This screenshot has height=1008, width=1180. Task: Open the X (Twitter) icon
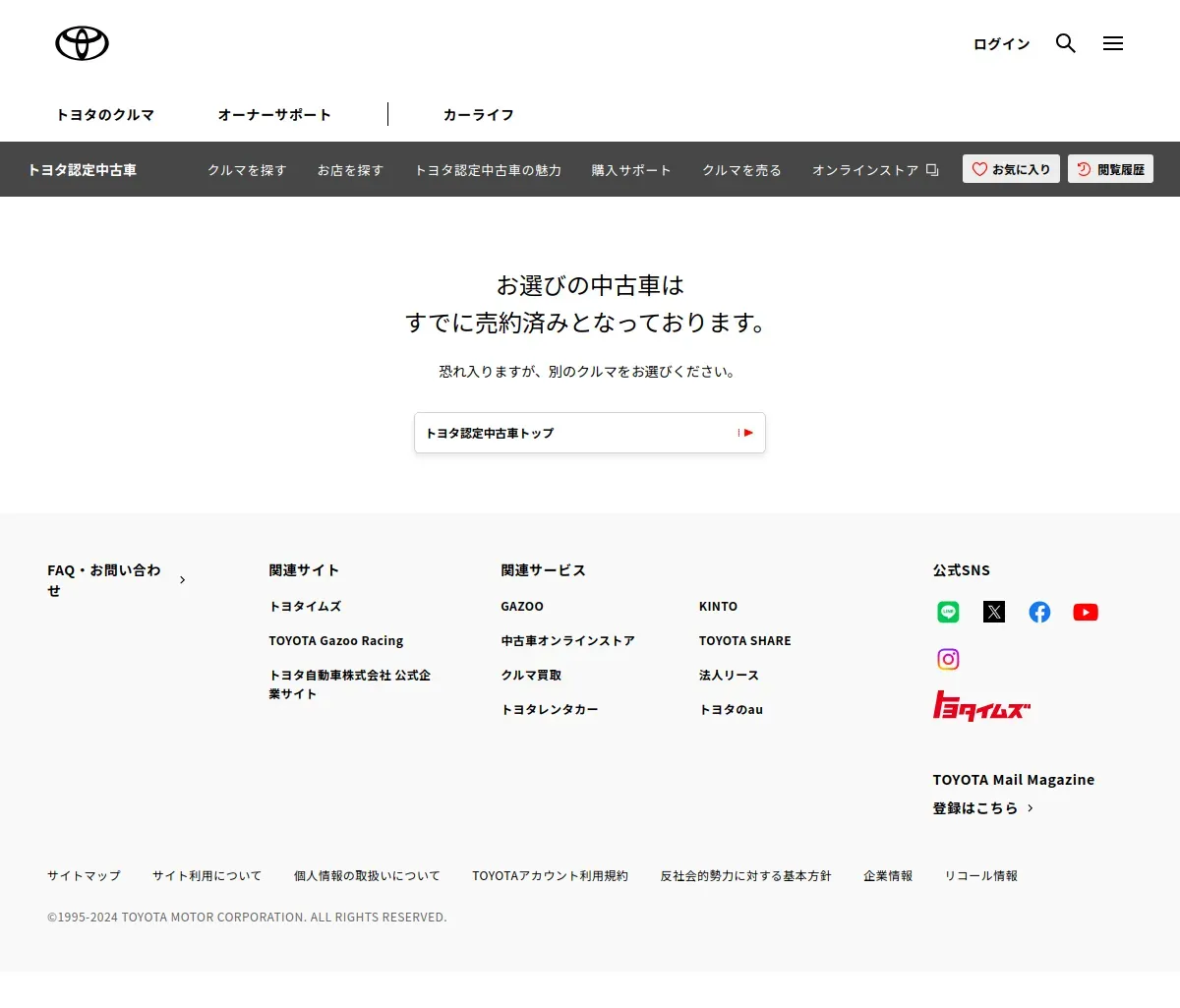(x=994, y=612)
